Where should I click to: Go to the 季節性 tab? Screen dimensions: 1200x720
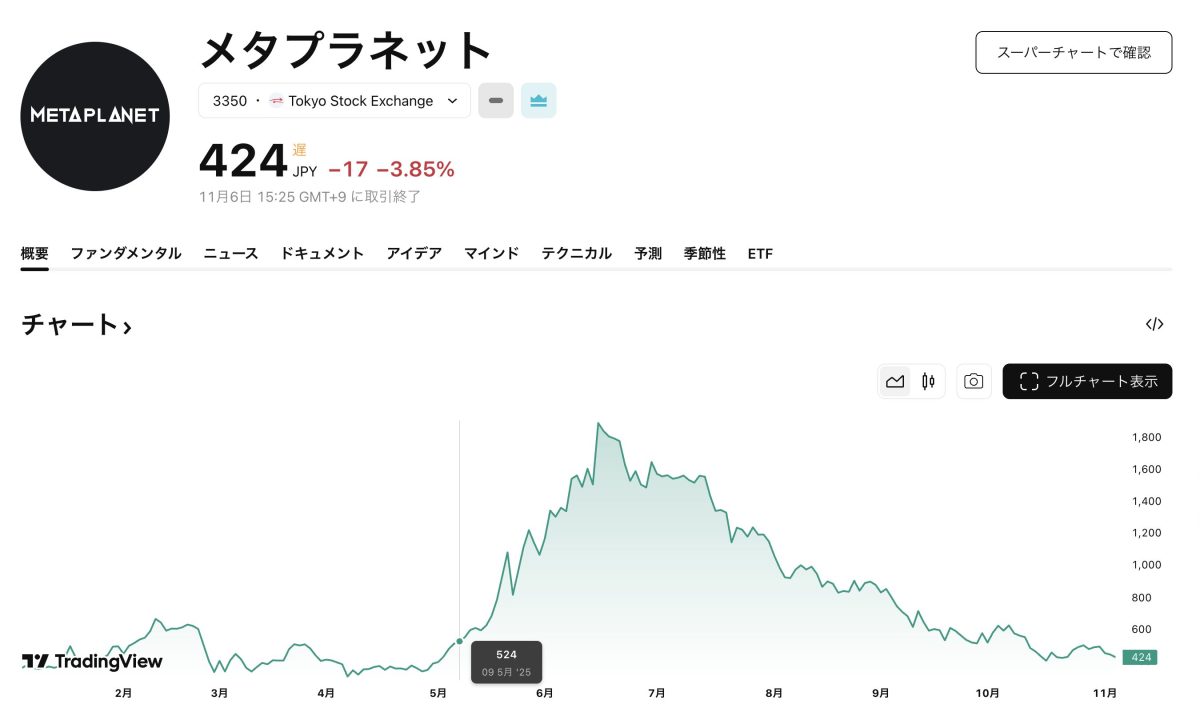point(704,254)
